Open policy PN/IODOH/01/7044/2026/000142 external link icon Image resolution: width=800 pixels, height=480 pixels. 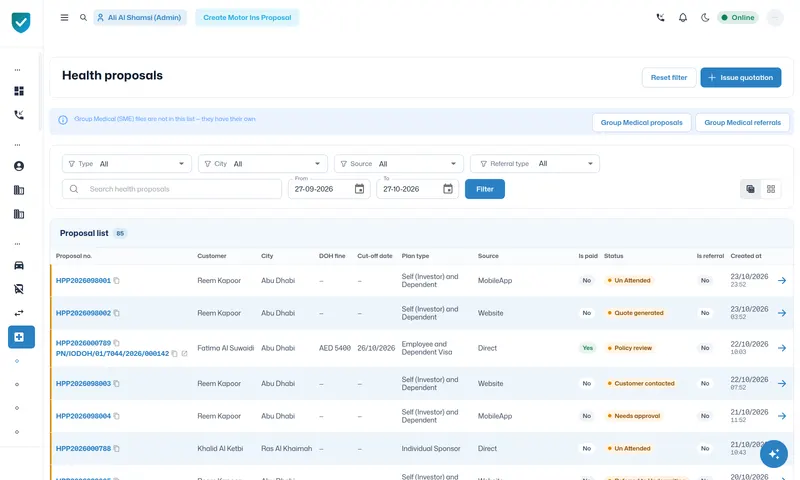[x=184, y=353]
